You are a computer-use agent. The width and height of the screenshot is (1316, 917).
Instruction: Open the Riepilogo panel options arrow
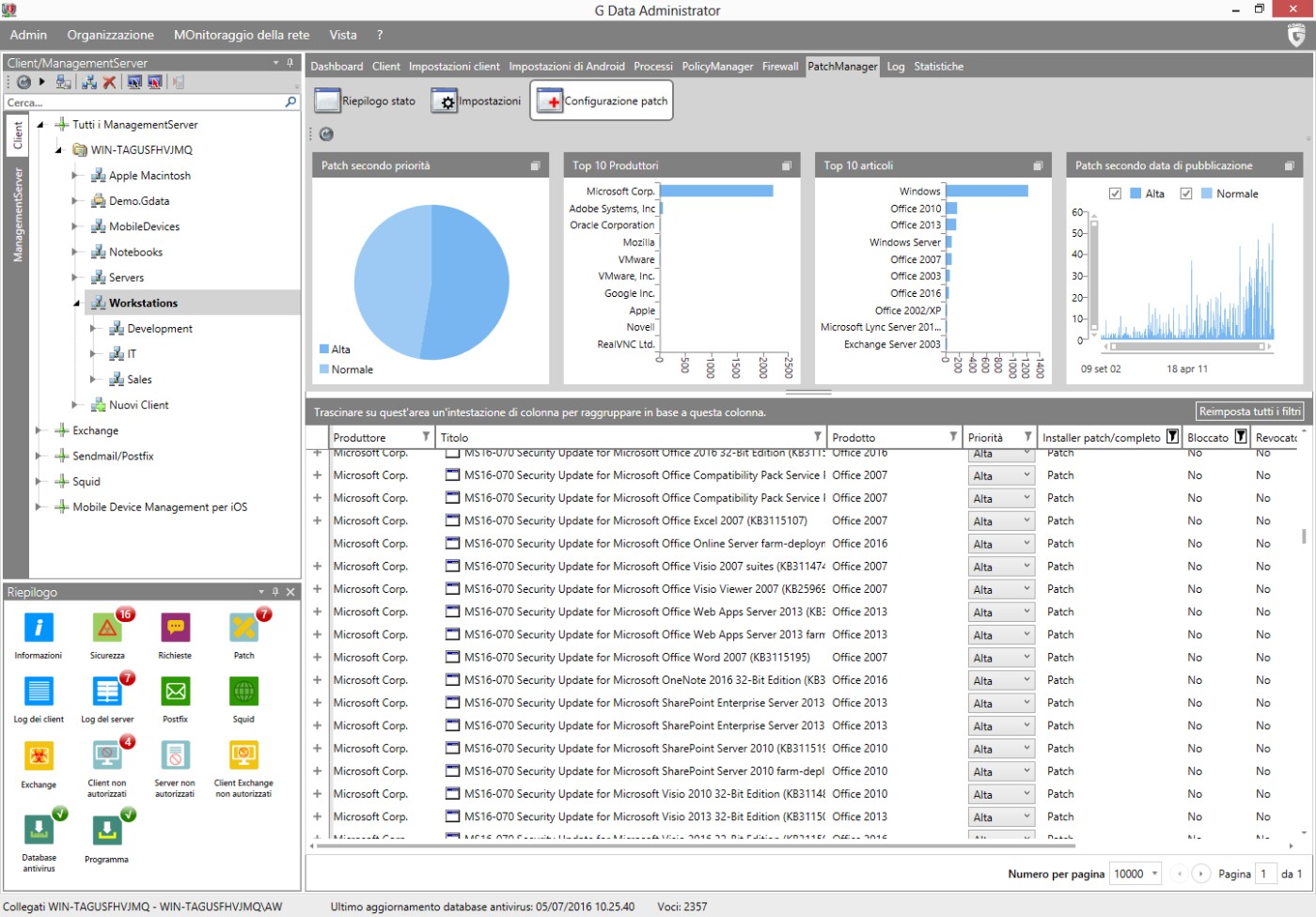pyautogui.click(x=261, y=592)
